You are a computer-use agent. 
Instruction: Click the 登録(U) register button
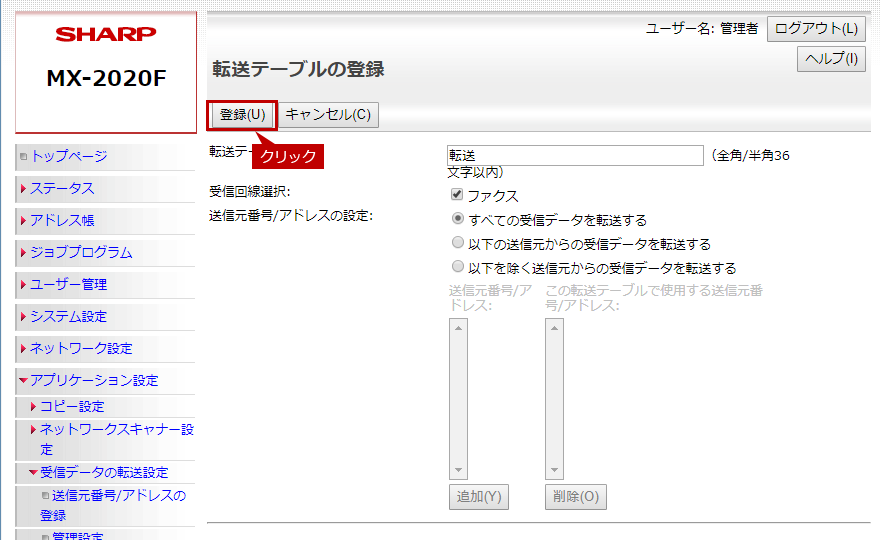(242, 115)
